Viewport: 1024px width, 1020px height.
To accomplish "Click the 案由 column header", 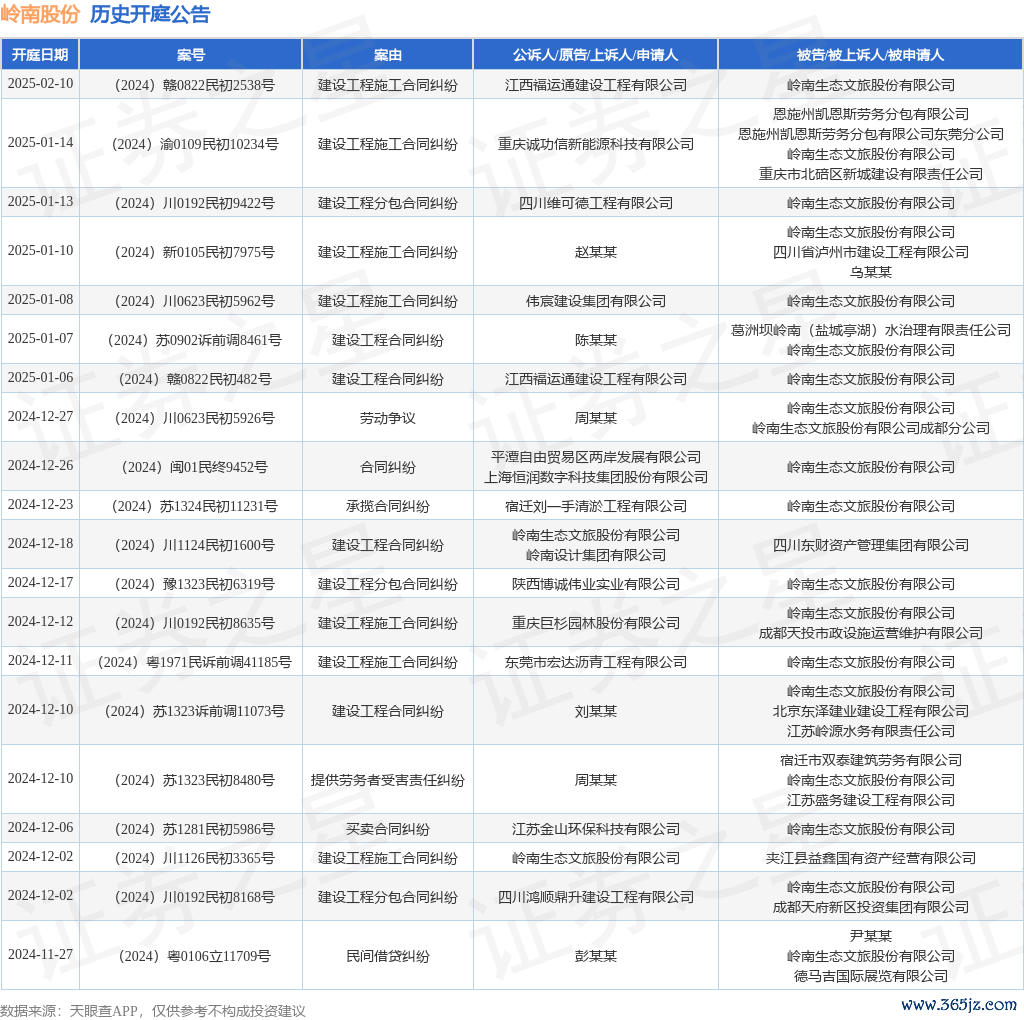I will click(x=387, y=55).
